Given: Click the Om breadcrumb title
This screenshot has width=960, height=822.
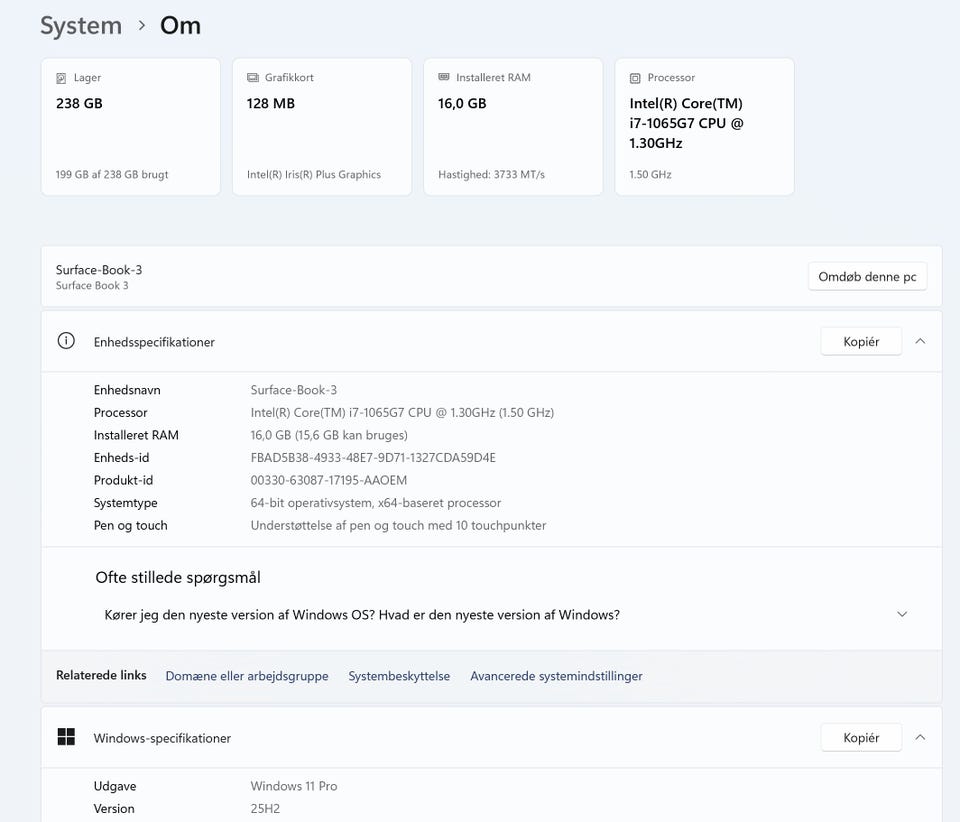Looking at the screenshot, I should point(180,25).
